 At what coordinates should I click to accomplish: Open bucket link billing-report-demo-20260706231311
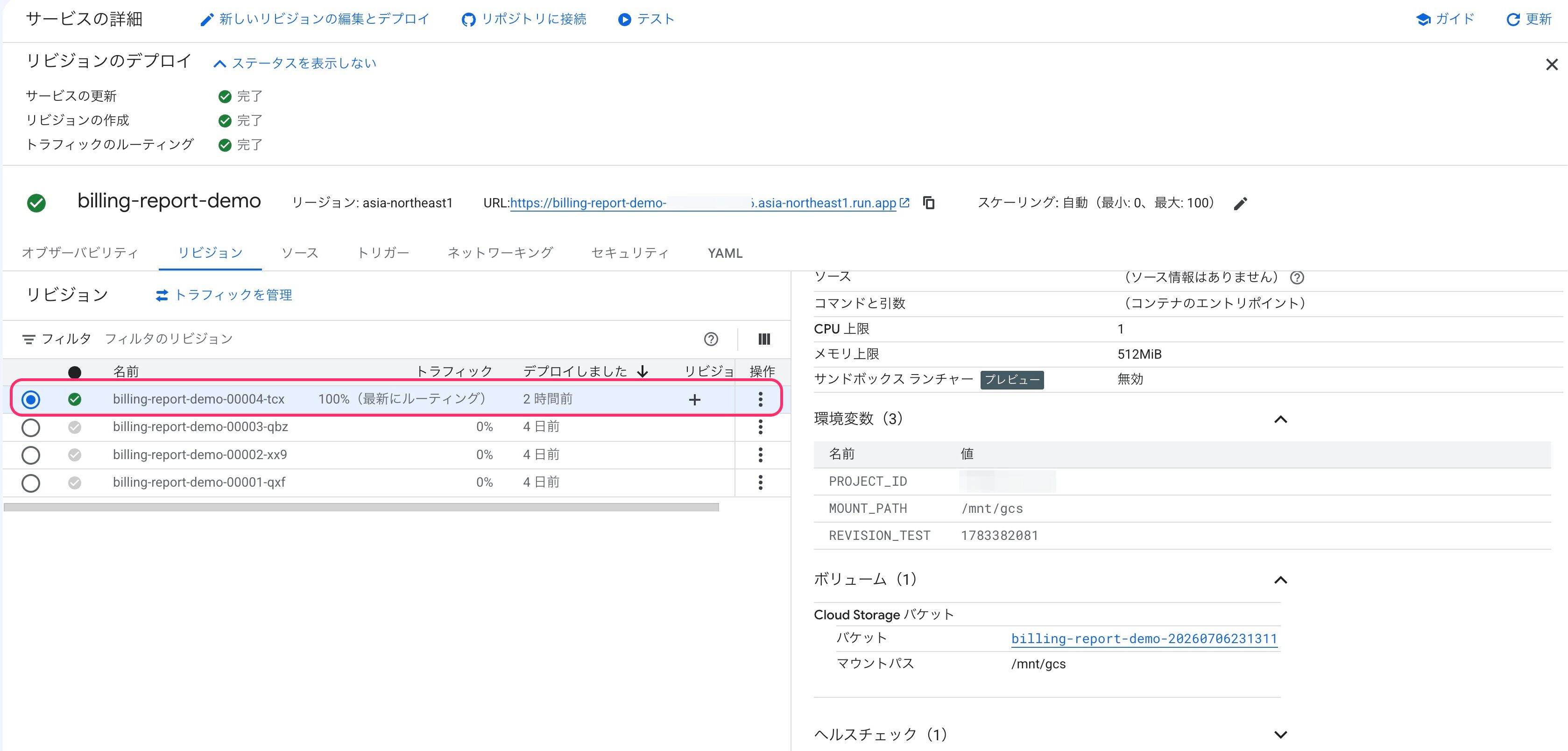(1144, 639)
